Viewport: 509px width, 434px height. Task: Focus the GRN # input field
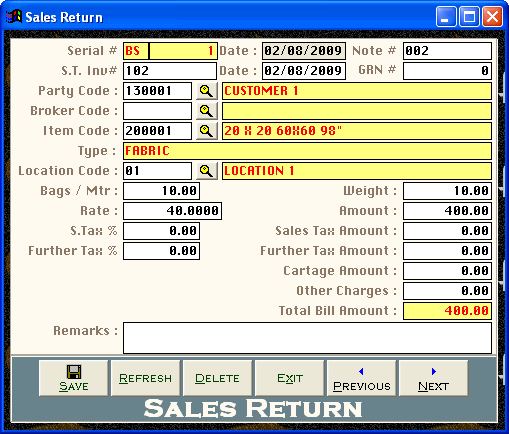click(447, 71)
